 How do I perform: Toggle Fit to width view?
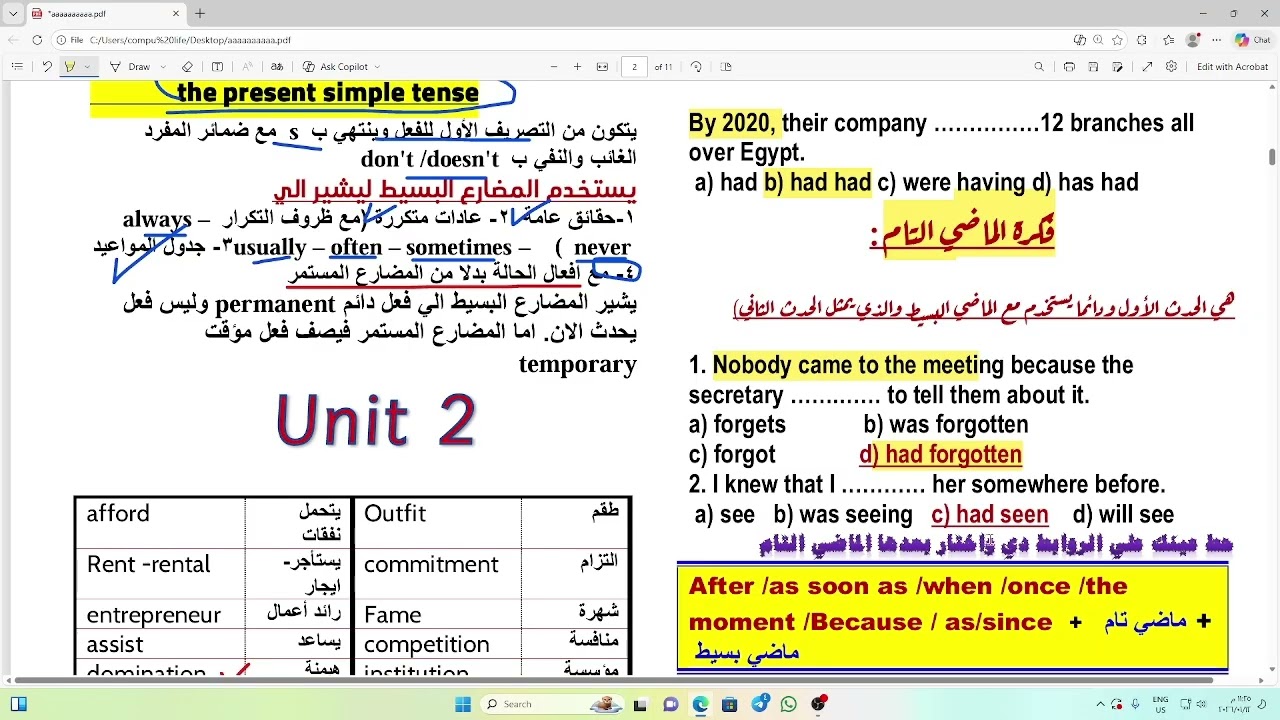[602, 67]
